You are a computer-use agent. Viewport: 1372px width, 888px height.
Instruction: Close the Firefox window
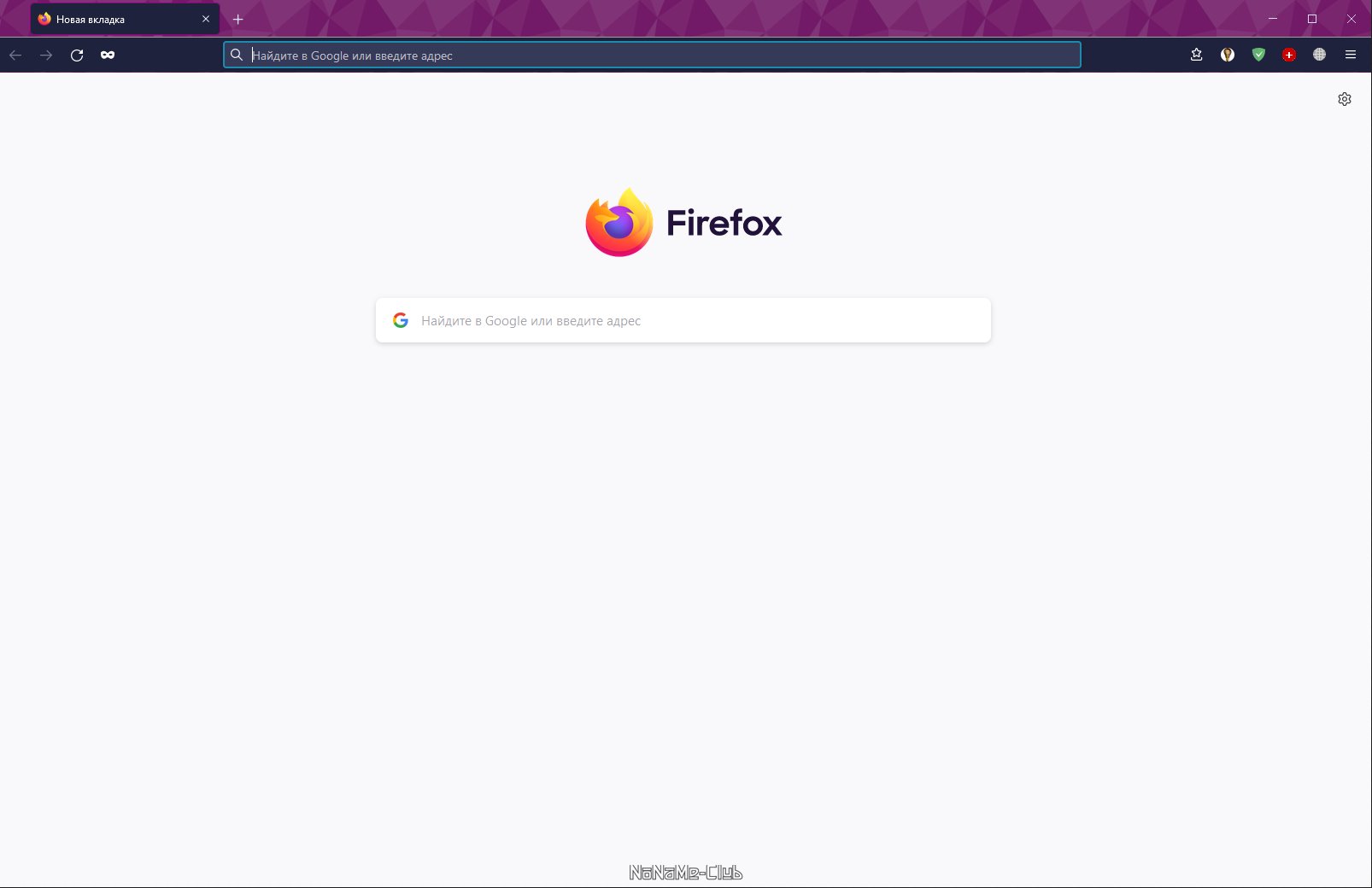[1351, 19]
